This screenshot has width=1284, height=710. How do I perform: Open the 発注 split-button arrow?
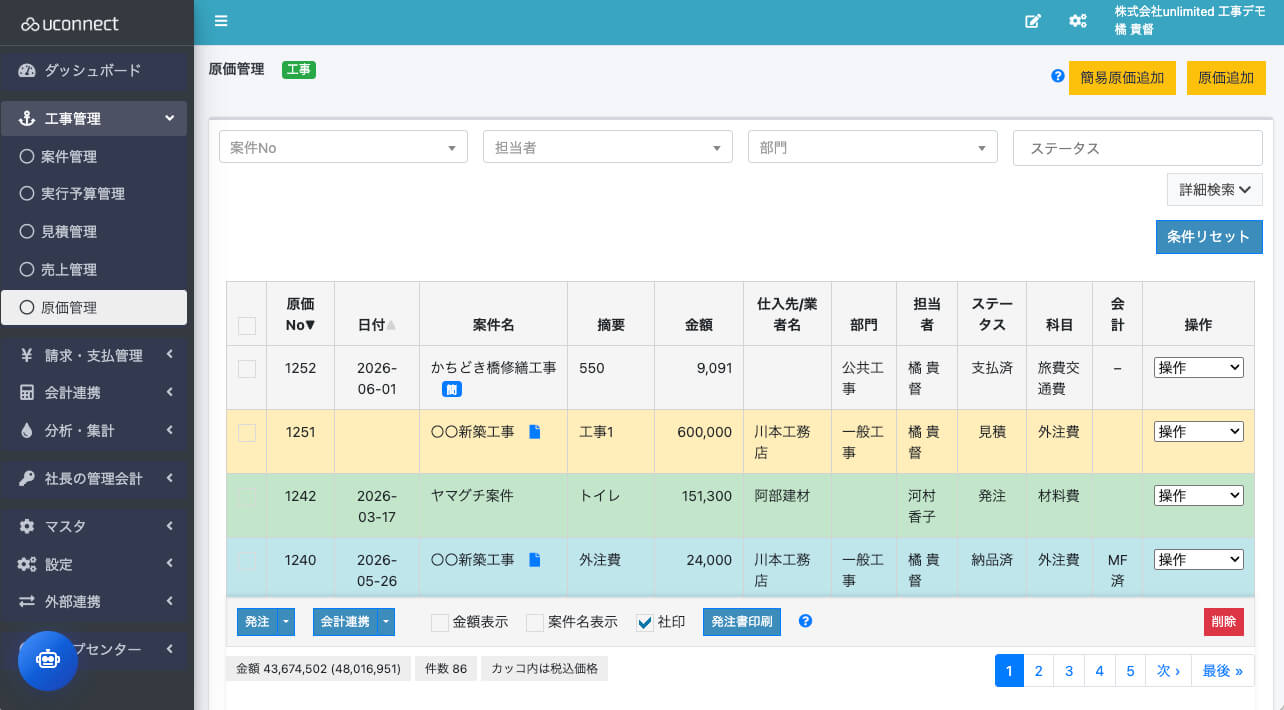[287, 622]
